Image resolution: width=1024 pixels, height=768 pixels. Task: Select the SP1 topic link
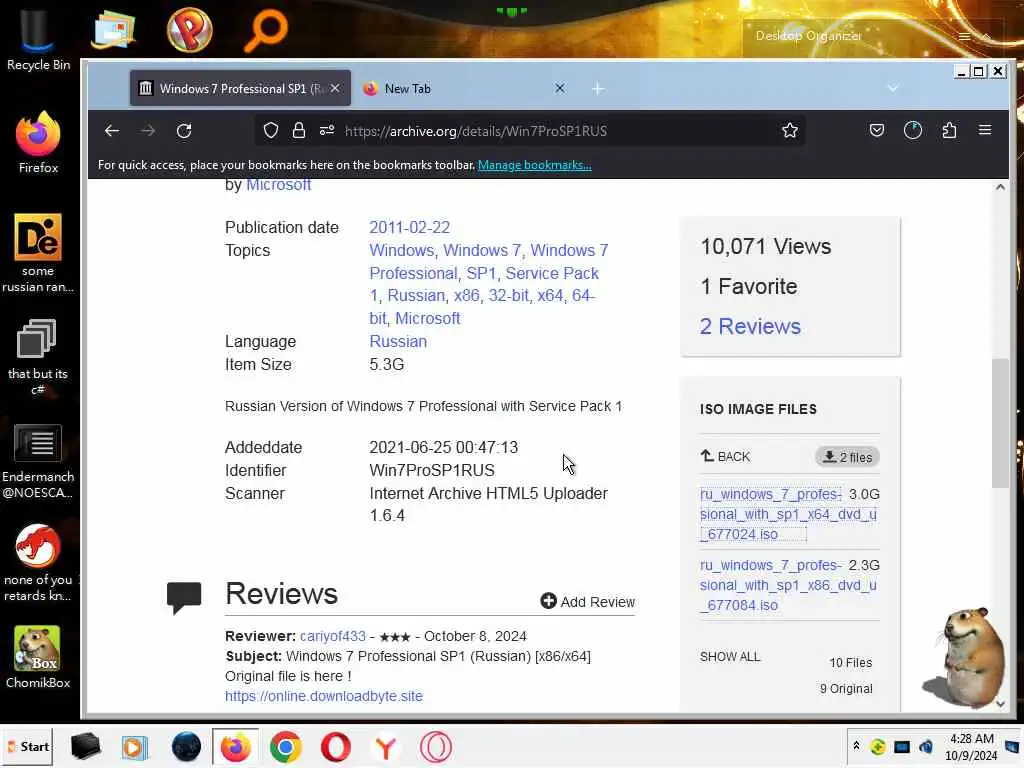coord(481,273)
